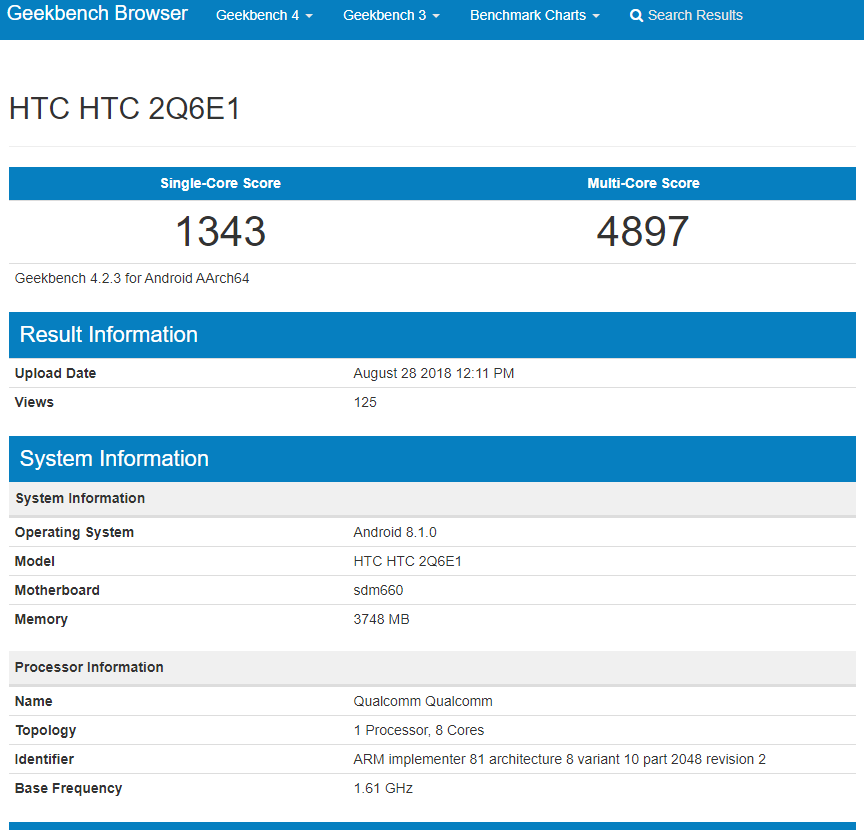Select the Single-Core Score header

click(220, 184)
